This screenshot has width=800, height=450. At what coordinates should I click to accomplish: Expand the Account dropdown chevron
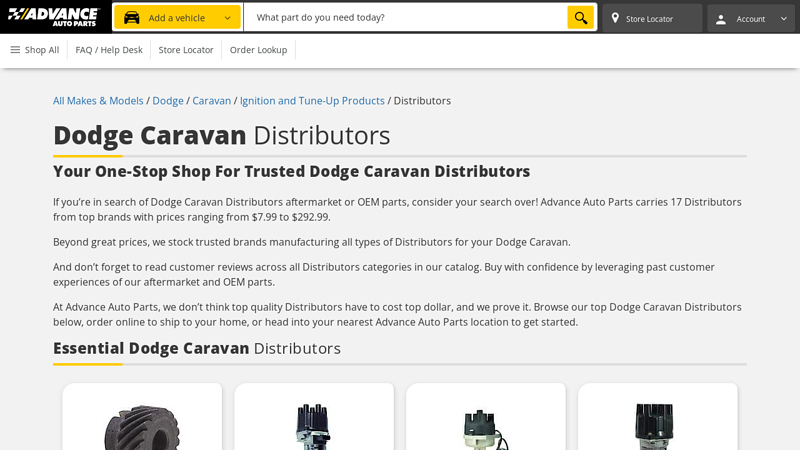pos(784,19)
